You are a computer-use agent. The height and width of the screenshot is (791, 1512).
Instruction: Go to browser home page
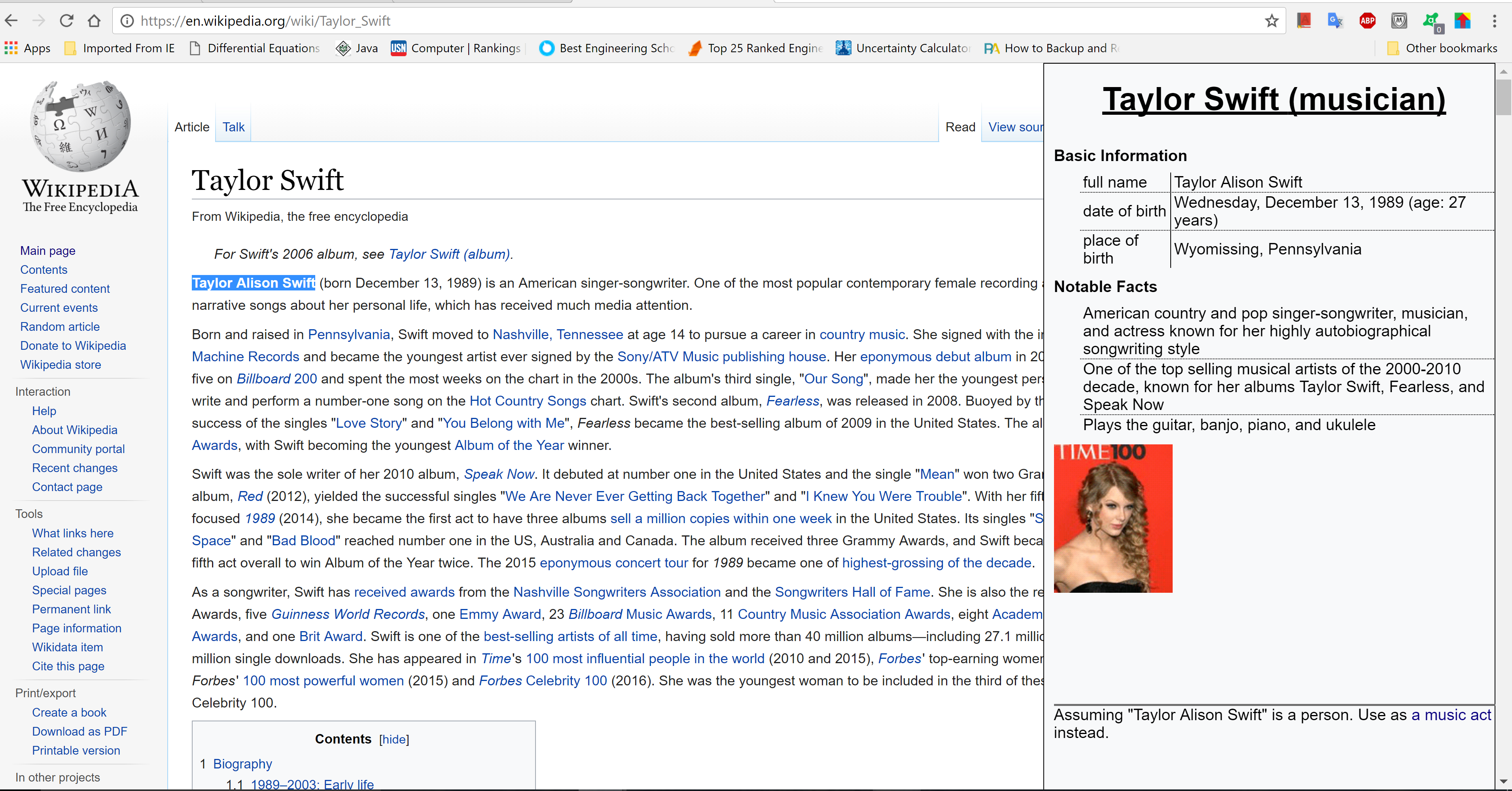point(94,21)
